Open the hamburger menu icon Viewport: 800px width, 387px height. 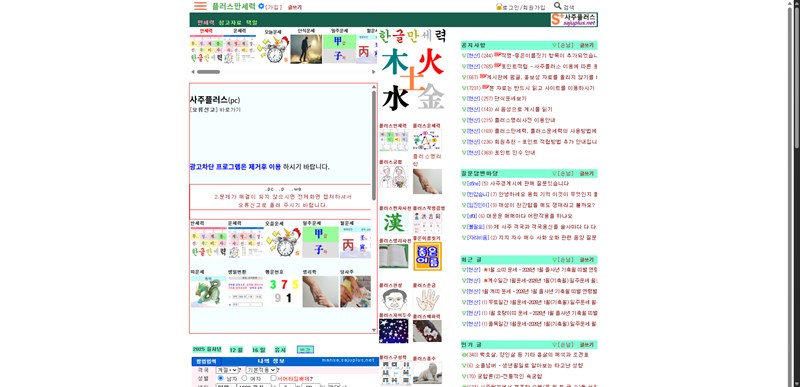click(201, 6)
